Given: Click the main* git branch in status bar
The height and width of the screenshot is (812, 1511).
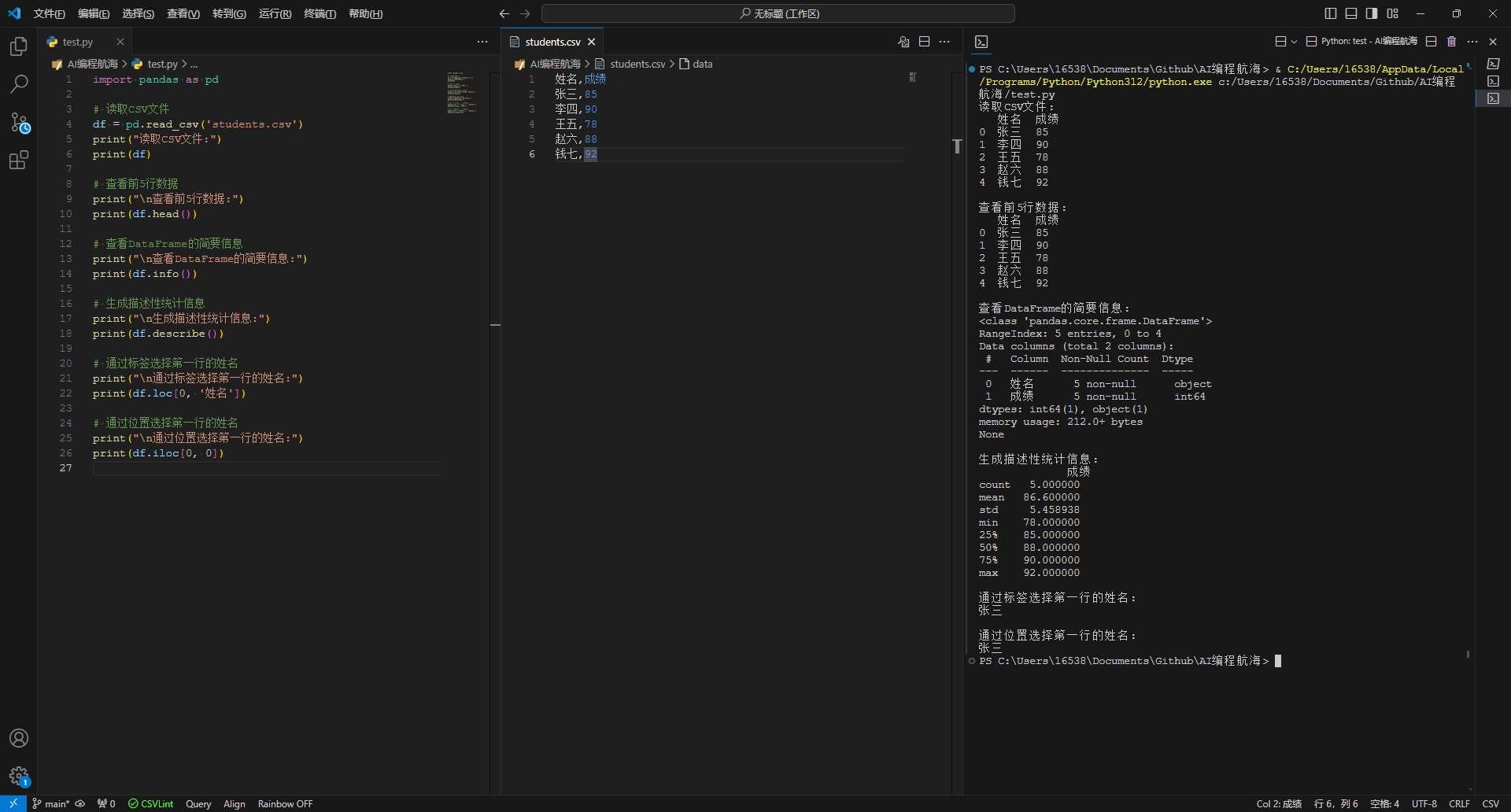Looking at the screenshot, I should click(50, 803).
